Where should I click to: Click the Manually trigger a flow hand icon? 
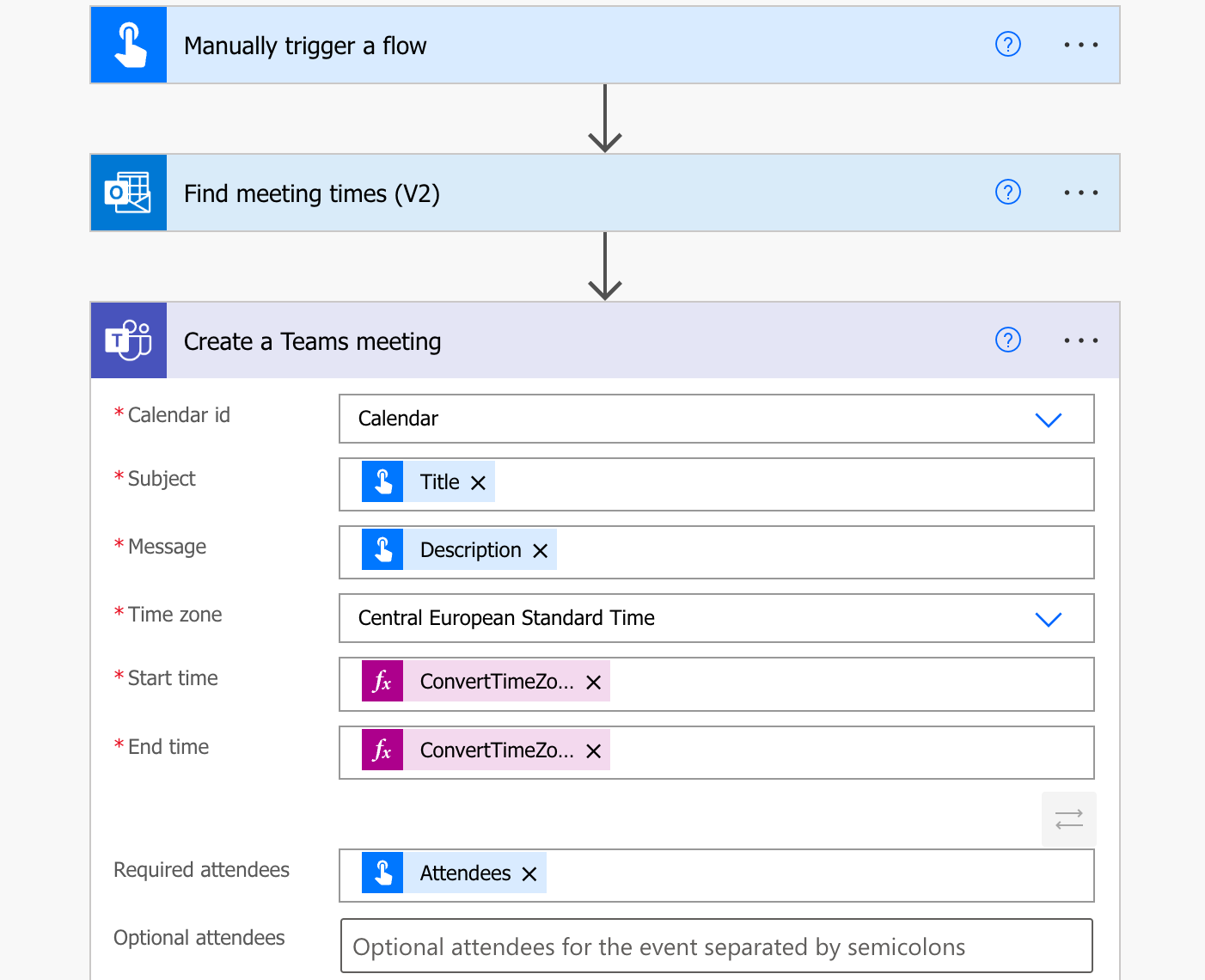click(129, 45)
